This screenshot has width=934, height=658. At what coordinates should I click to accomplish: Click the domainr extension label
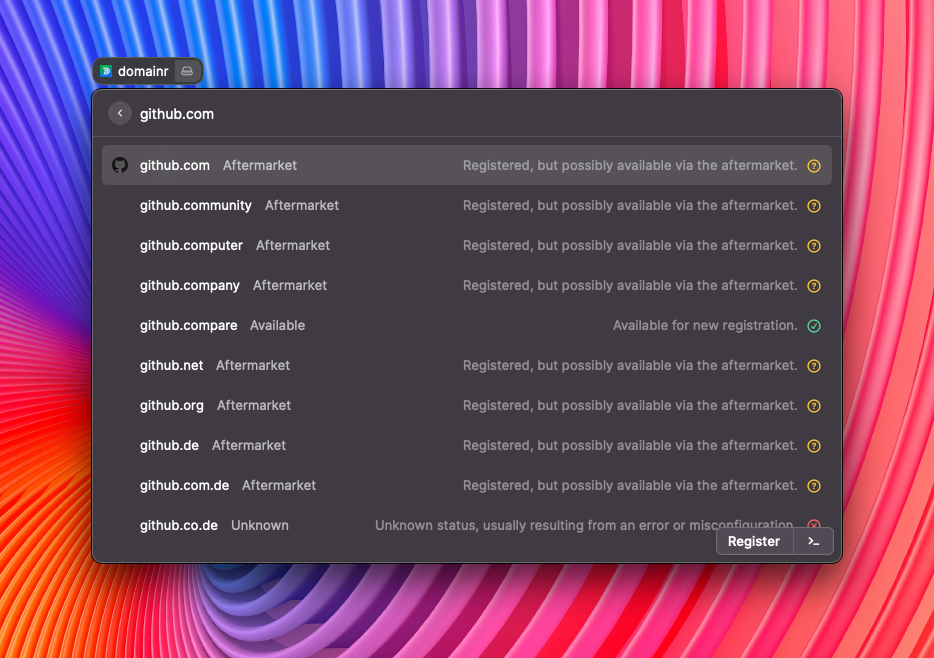143,71
